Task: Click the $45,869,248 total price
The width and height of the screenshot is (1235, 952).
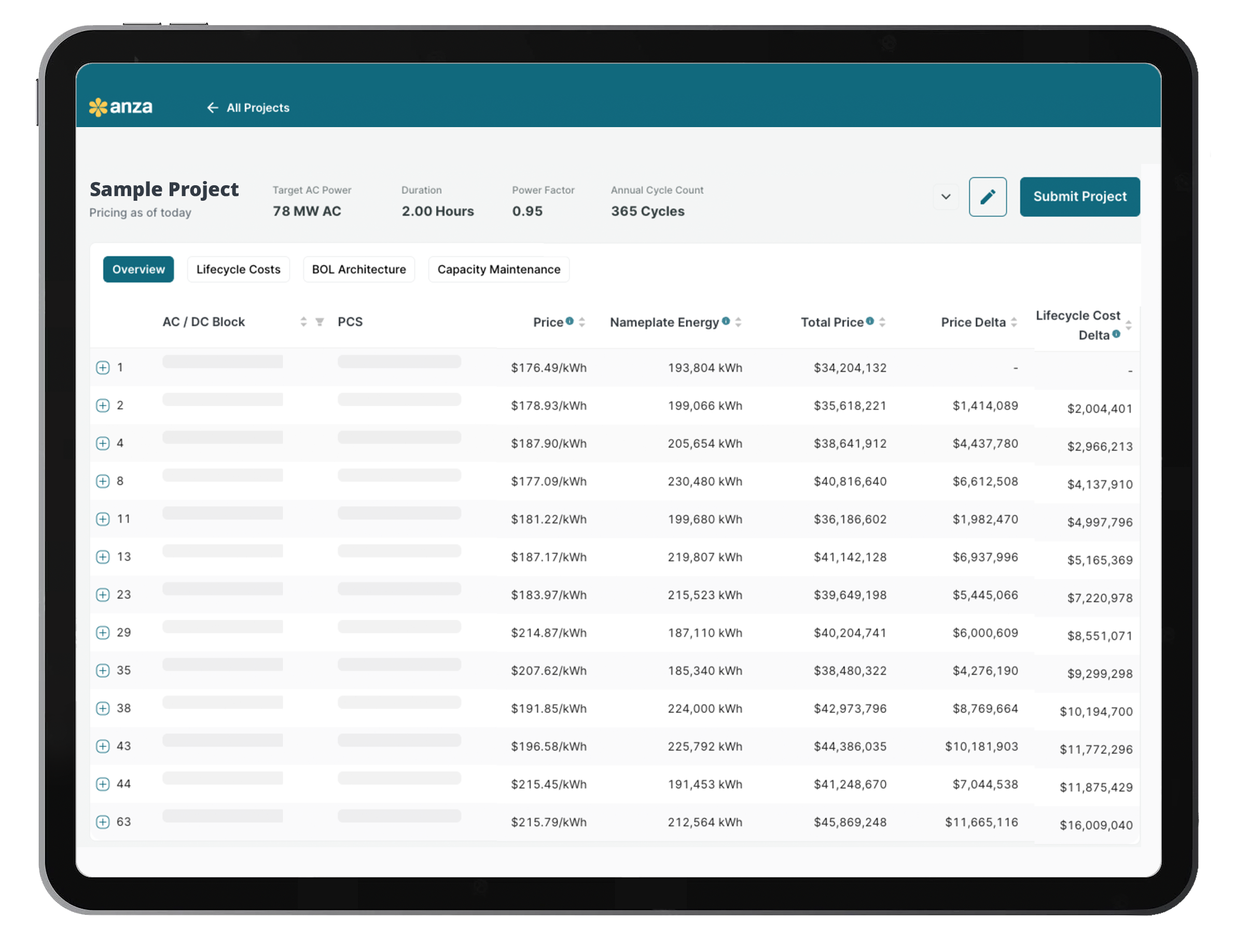Action: 850,822
